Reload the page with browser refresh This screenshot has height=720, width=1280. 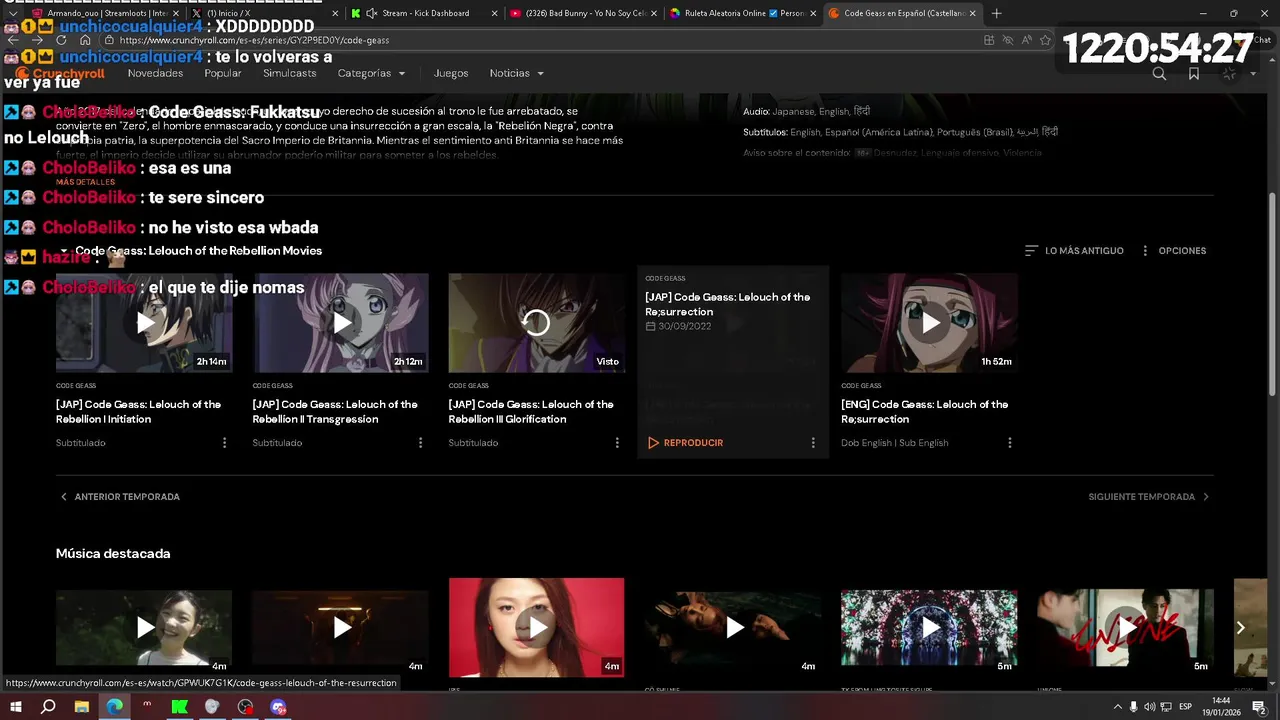[x=61, y=40]
